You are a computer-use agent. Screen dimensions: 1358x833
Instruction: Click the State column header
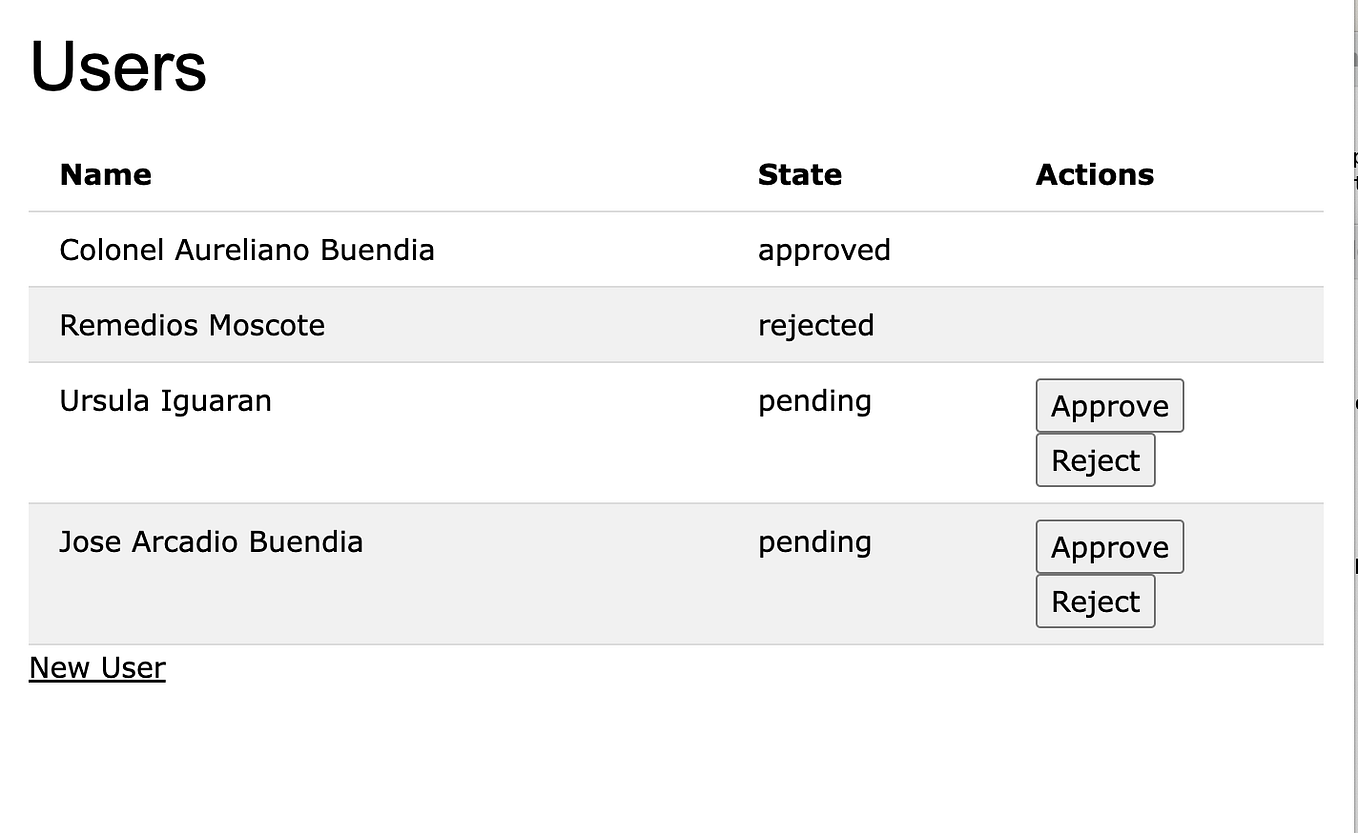(x=800, y=174)
